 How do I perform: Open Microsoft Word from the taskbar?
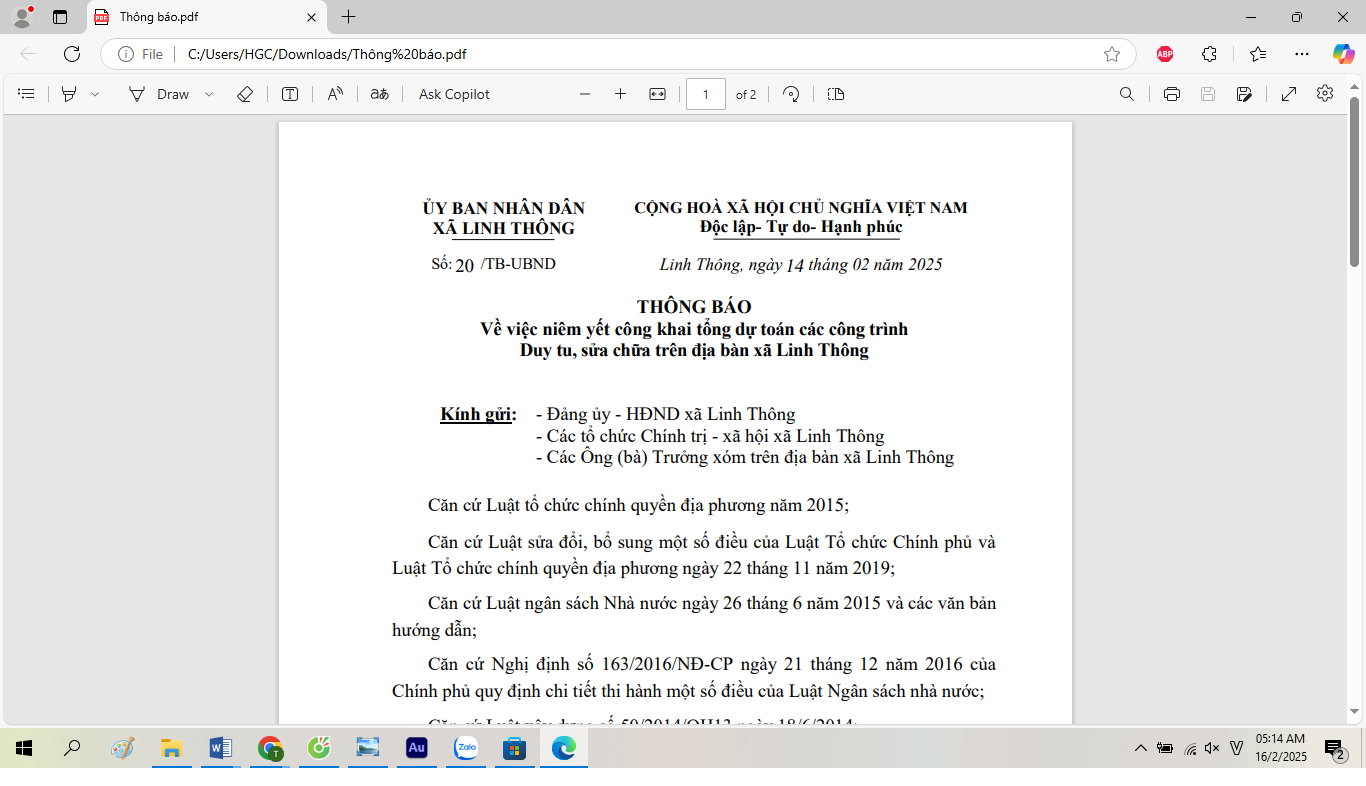(220, 748)
